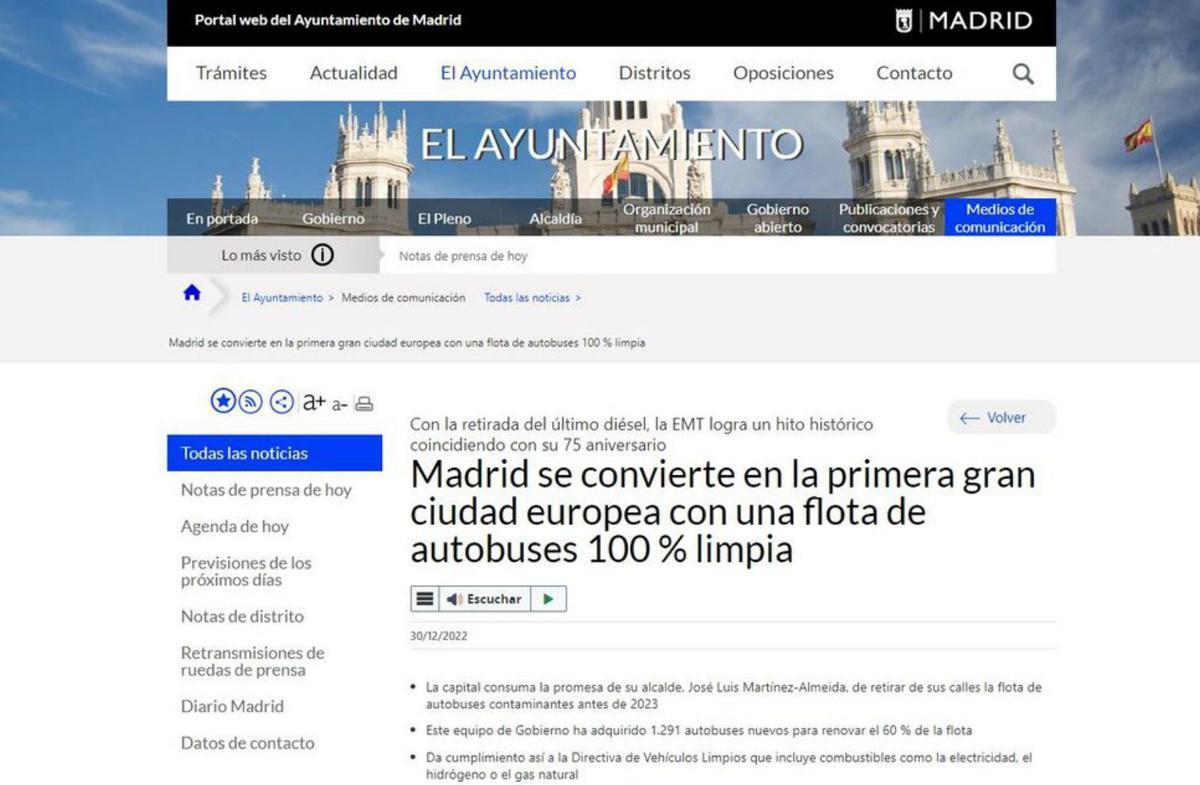Subscribe via the RSS feed icon
Viewport: 1200px width, 785px height.
point(250,400)
